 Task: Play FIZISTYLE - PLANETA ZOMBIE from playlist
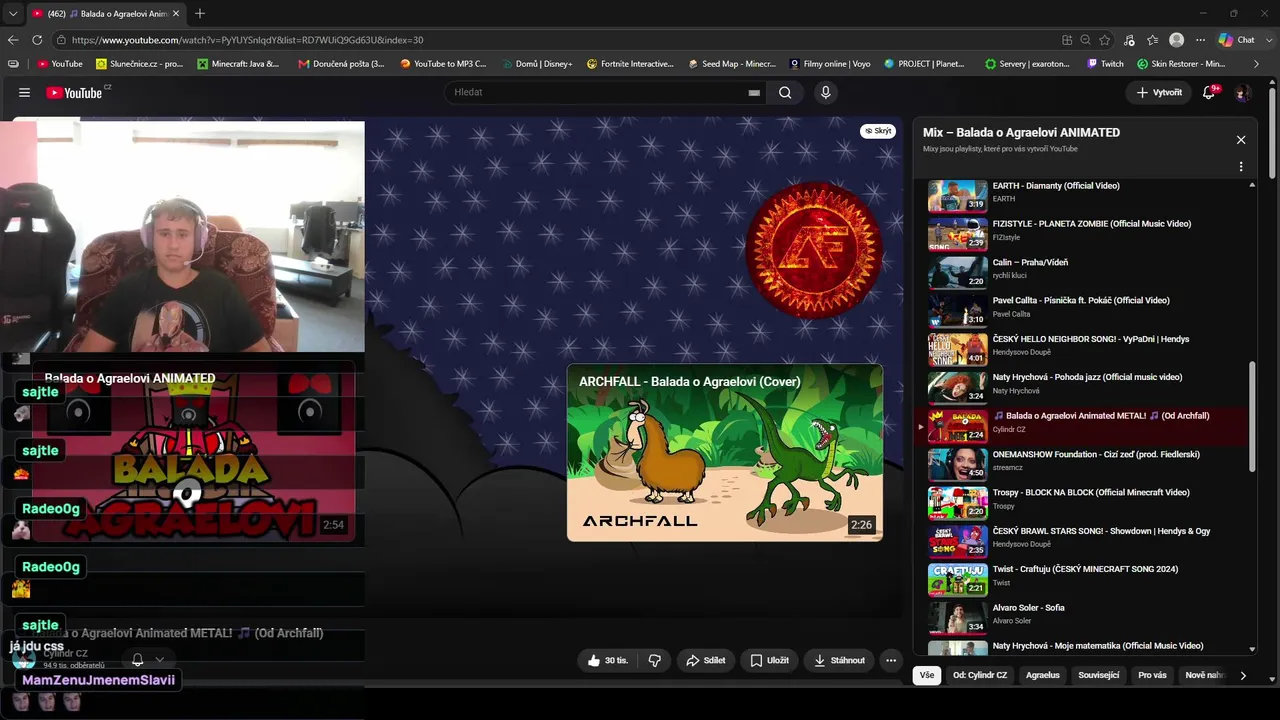coord(1084,234)
